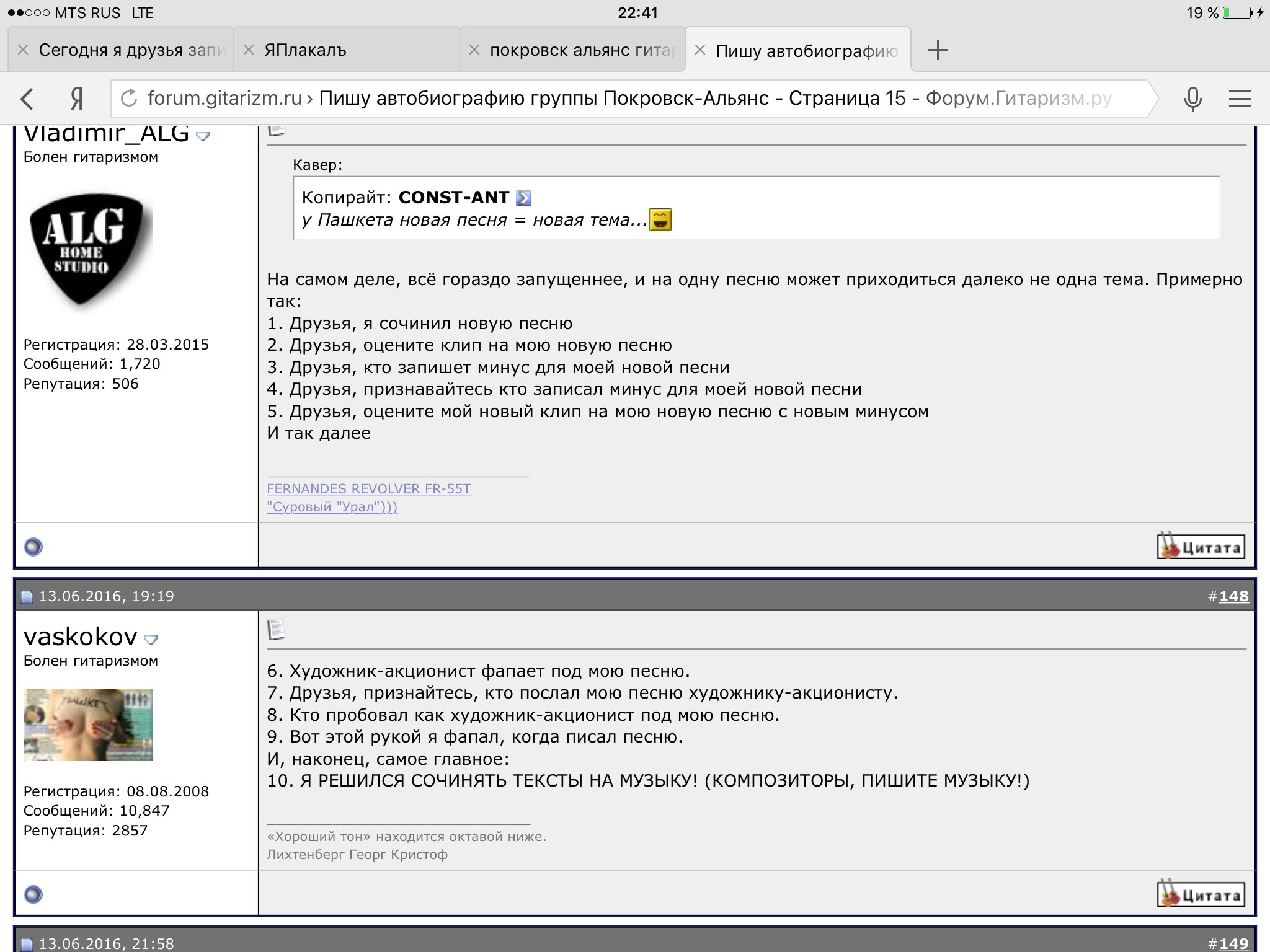Switch to the 'Сегодня я друзья запи' tab
The width and height of the screenshot is (1270, 952).
(120, 50)
